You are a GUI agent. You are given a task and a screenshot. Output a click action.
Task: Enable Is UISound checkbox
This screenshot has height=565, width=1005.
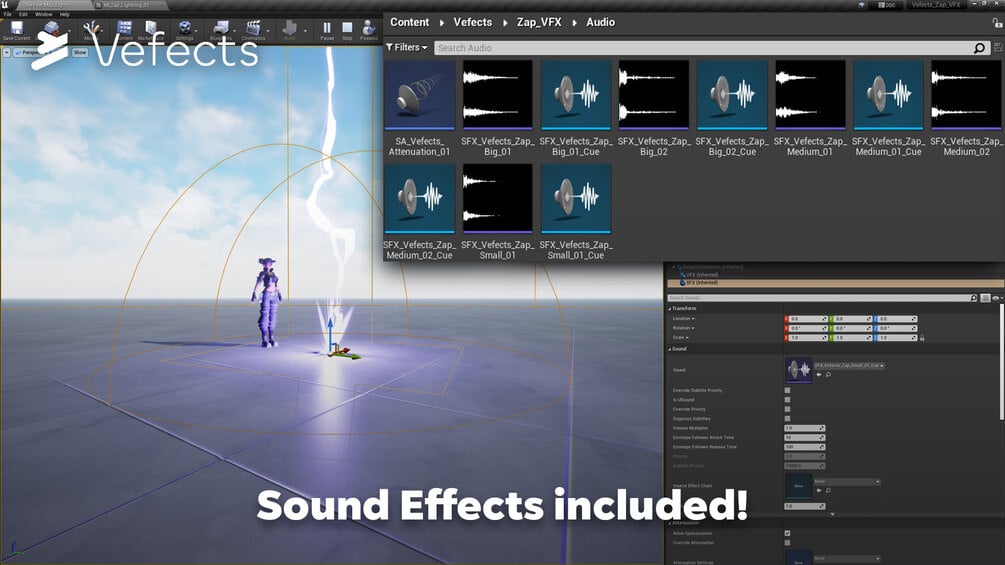point(788,400)
